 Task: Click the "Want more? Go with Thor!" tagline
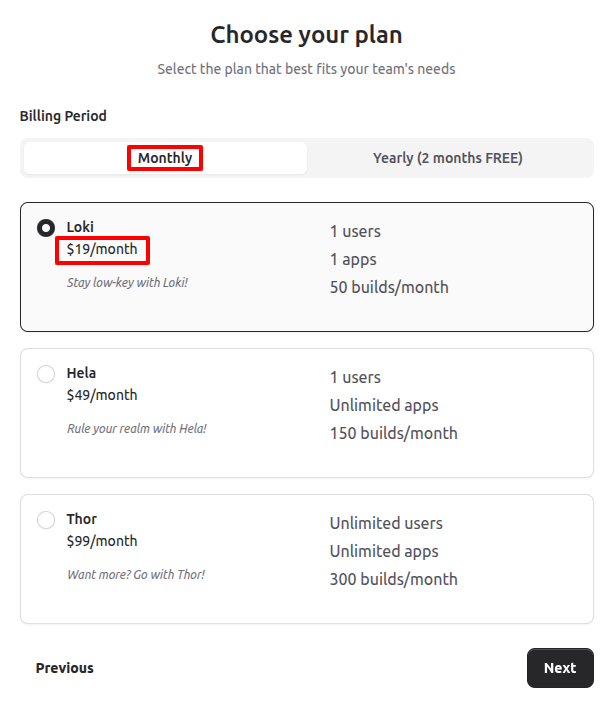(135, 574)
